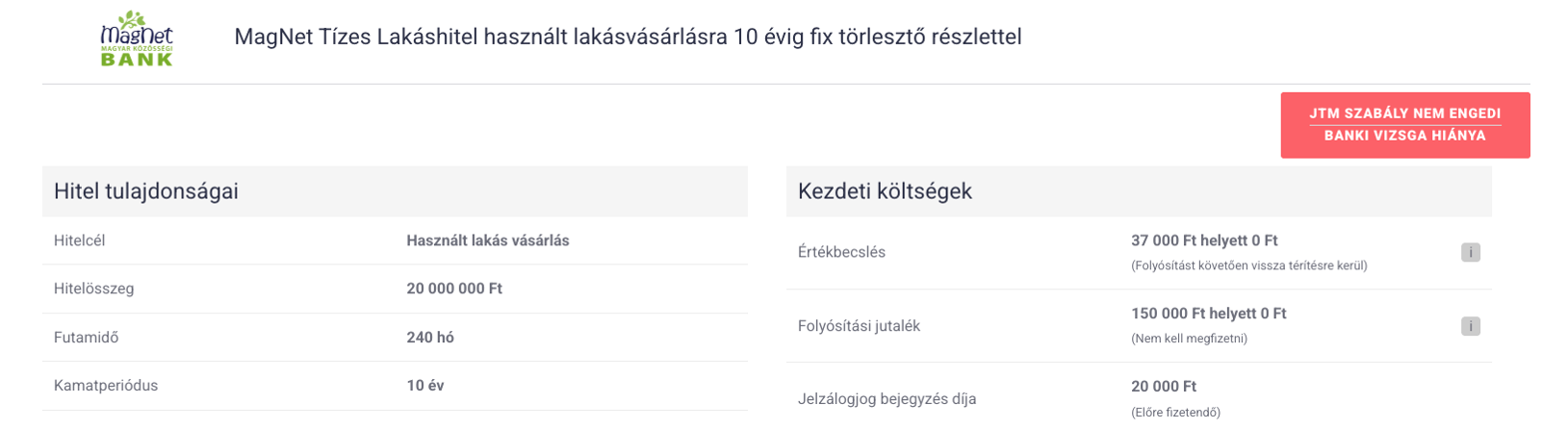Click the Értékbecslés cost label
Viewport: 1568px width, 429px height.
(x=841, y=252)
